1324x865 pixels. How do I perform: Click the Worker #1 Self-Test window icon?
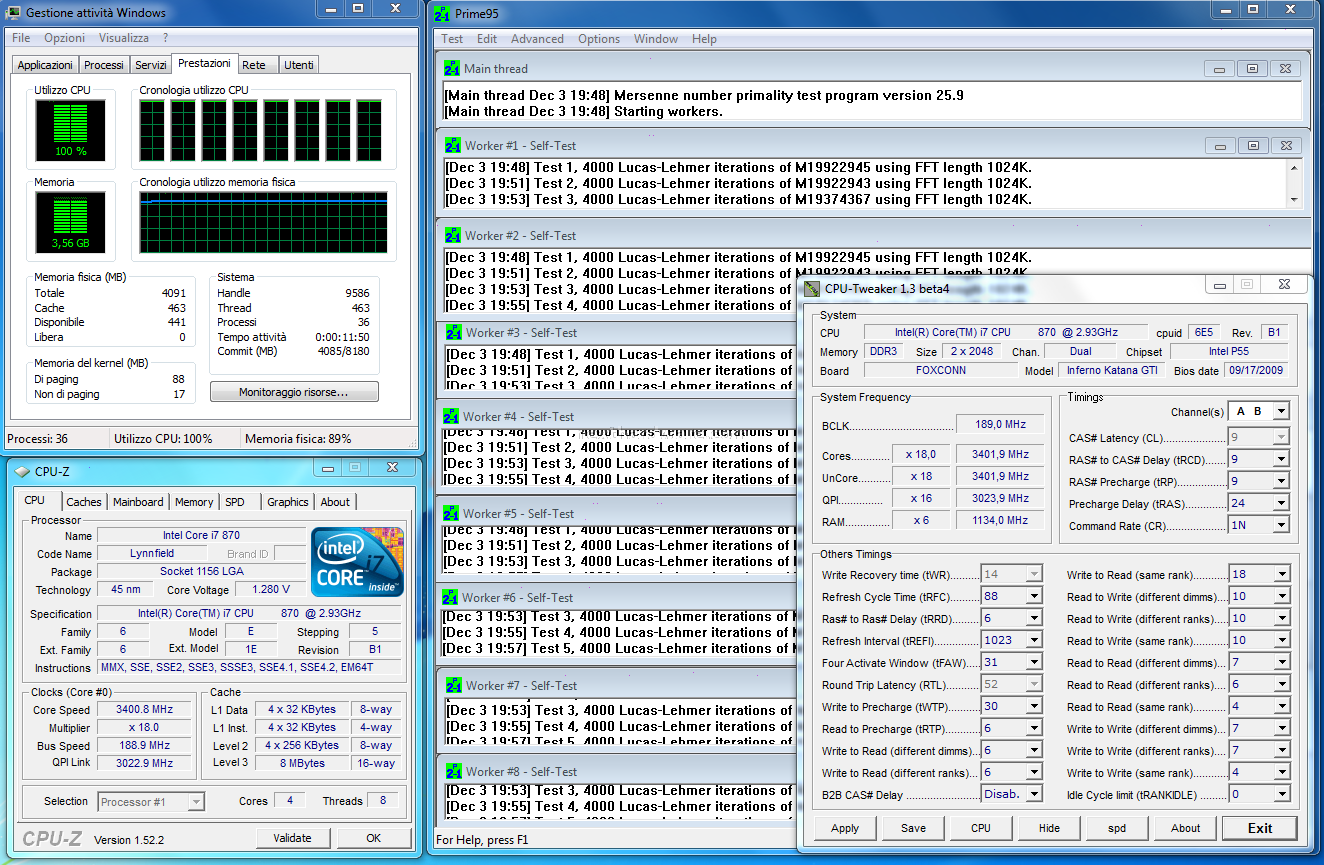[454, 146]
